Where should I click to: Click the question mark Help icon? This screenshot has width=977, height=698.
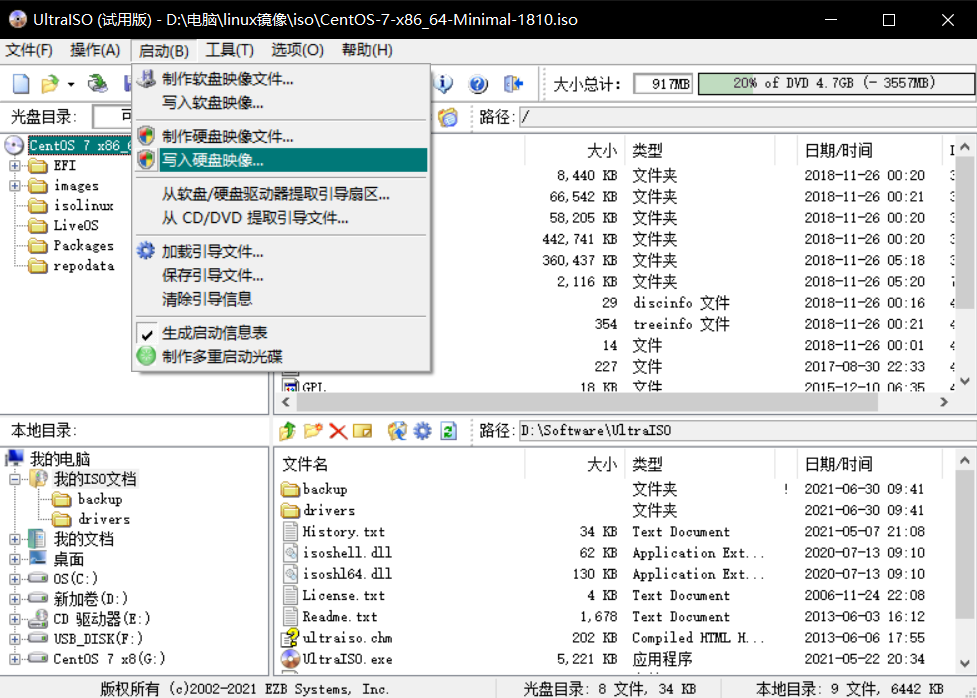pyautogui.click(x=478, y=84)
